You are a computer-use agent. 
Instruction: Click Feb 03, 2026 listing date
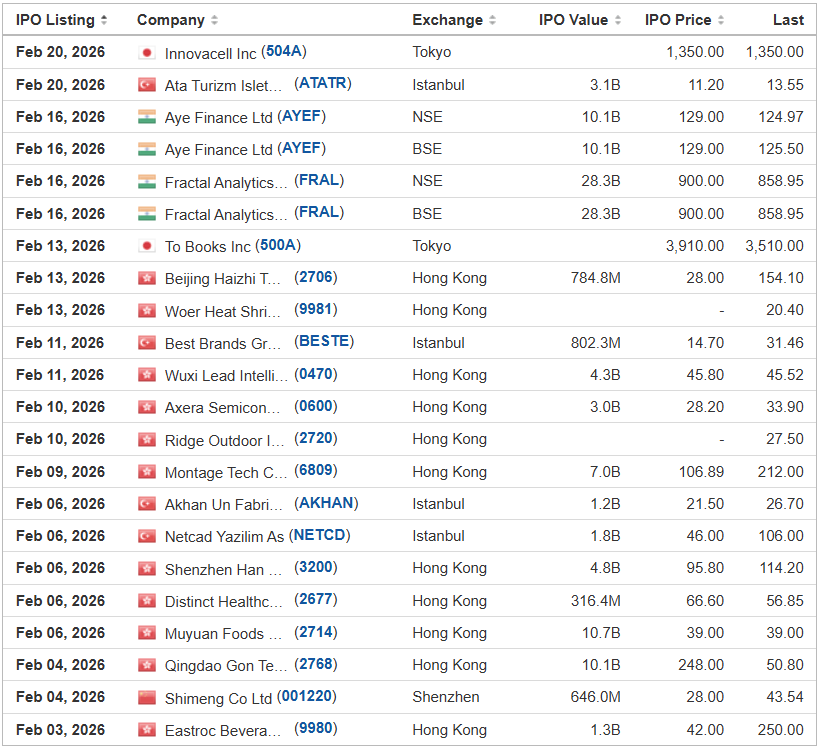tap(60, 730)
